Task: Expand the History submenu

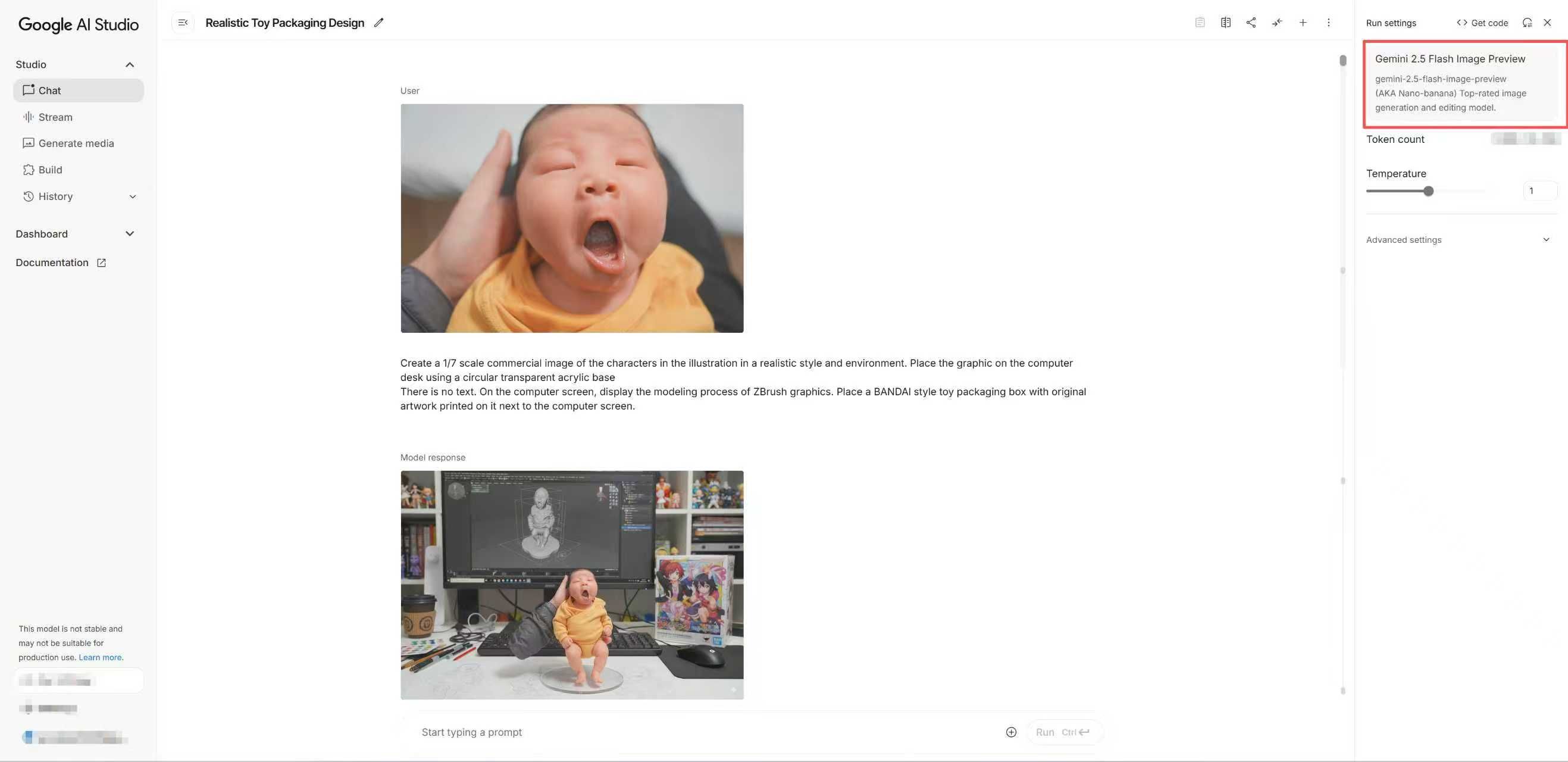Action: [133, 196]
